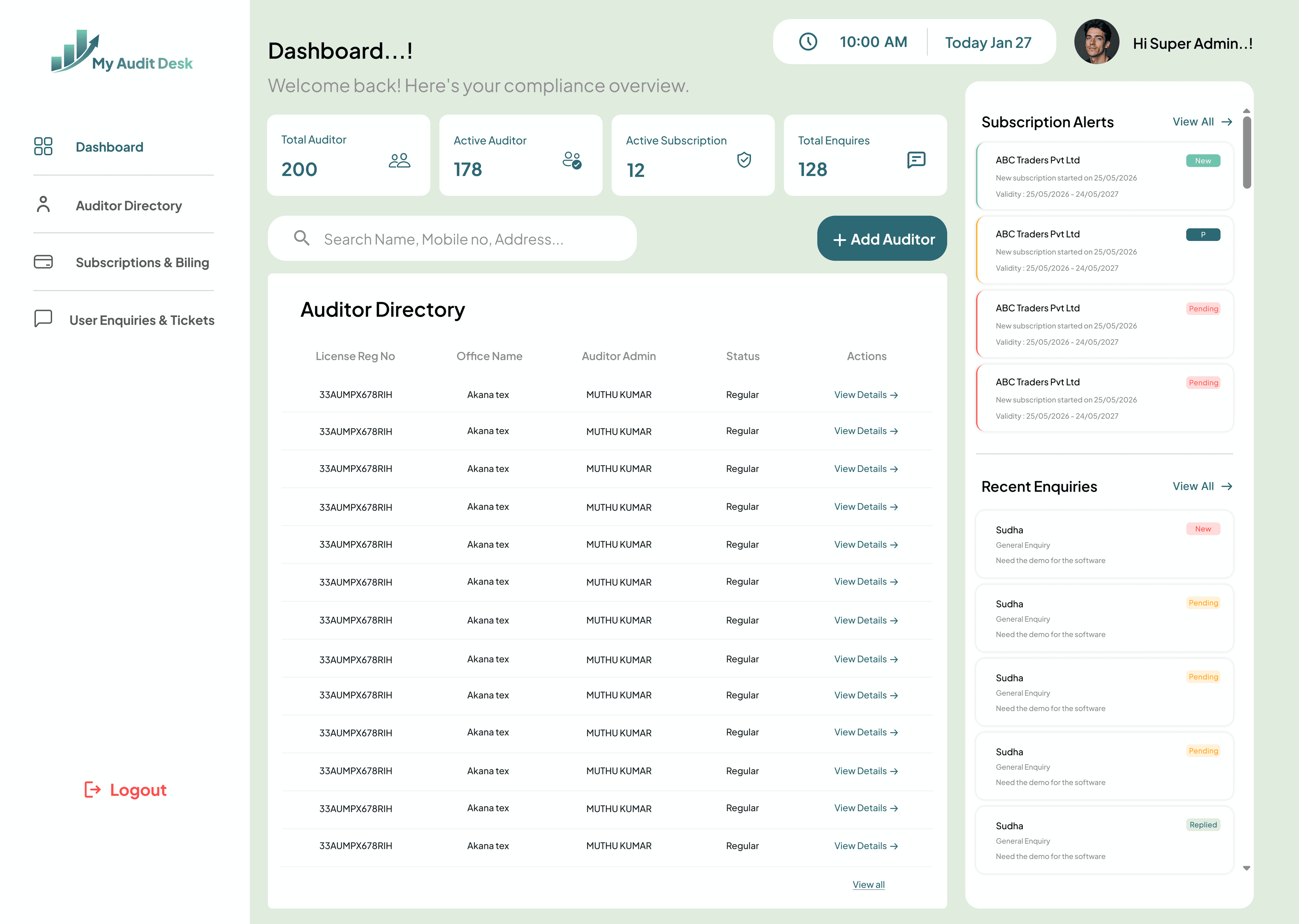The image size is (1299, 924).
Task: Click View Details in the first auditor row
Action: coord(866,395)
